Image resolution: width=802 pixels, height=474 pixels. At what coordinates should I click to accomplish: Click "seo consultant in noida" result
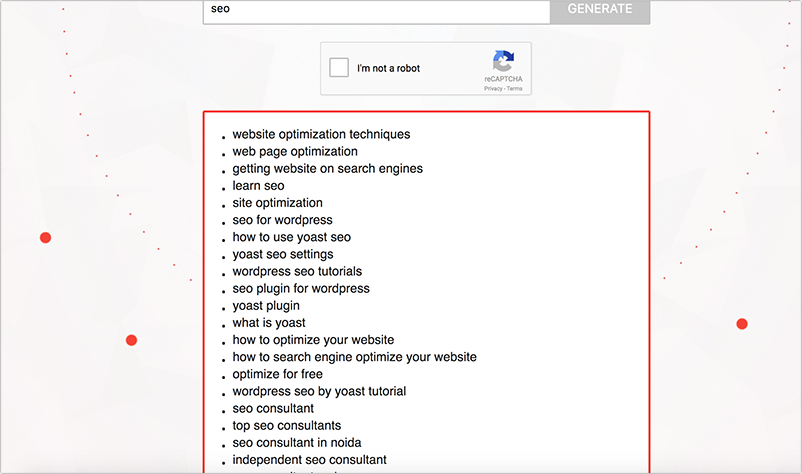pos(297,443)
